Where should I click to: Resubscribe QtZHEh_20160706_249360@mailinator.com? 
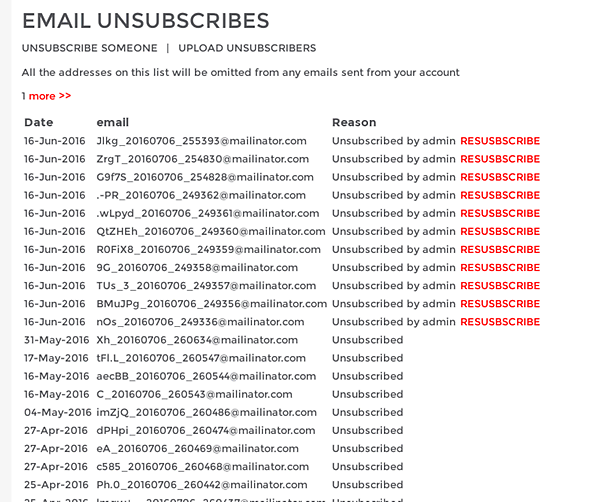pyautogui.click(x=500, y=231)
